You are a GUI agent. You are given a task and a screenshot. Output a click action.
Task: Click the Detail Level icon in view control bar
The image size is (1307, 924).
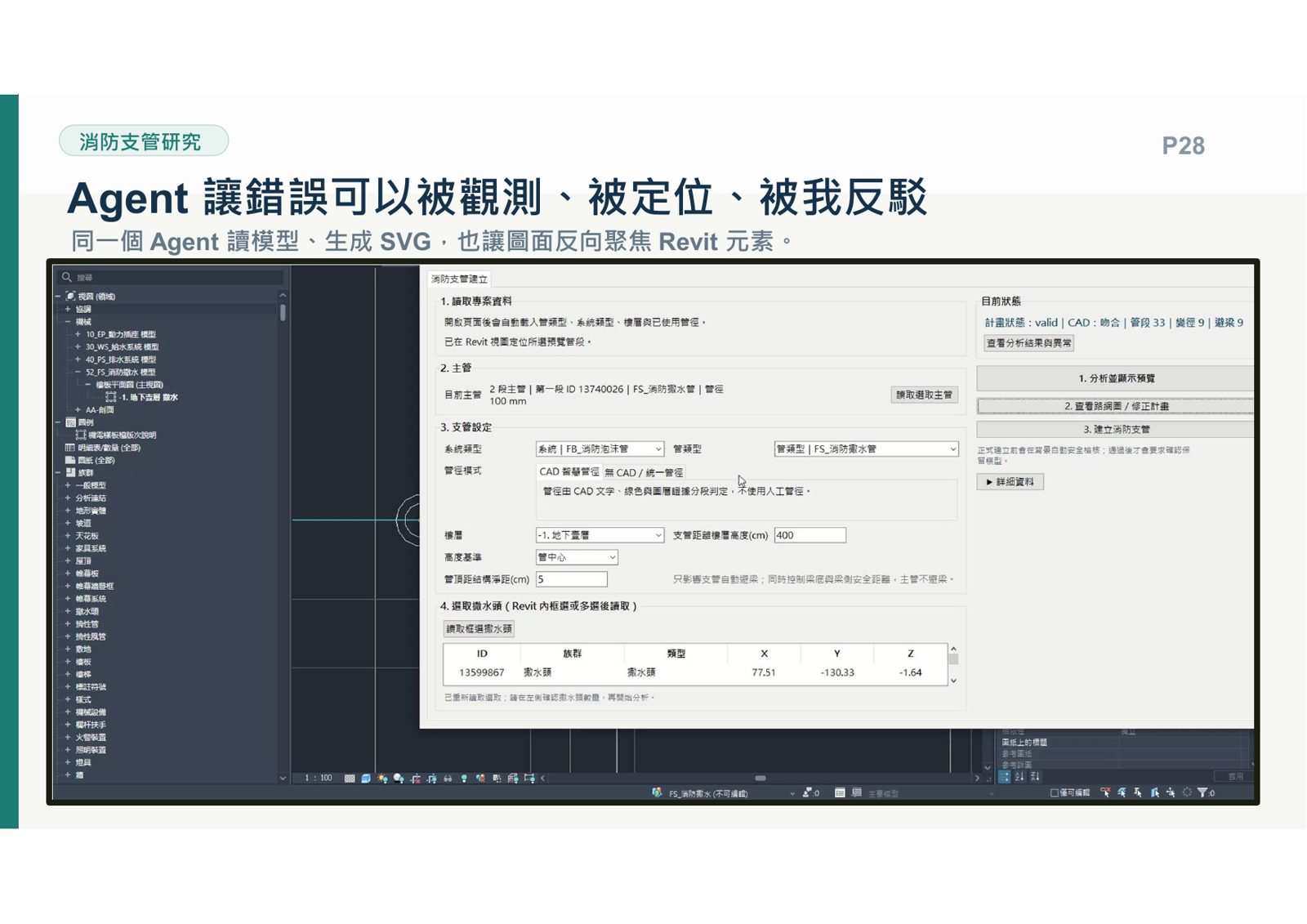[x=350, y=778]
